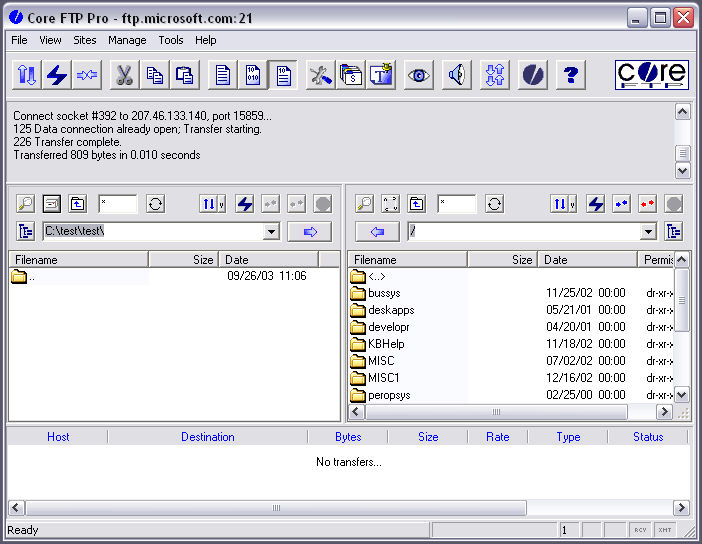Image resolution: width=702 pixels, height=544 pixels.
Task: Click the wrench and screwdriver tools icon
Action: click(320, 75)
